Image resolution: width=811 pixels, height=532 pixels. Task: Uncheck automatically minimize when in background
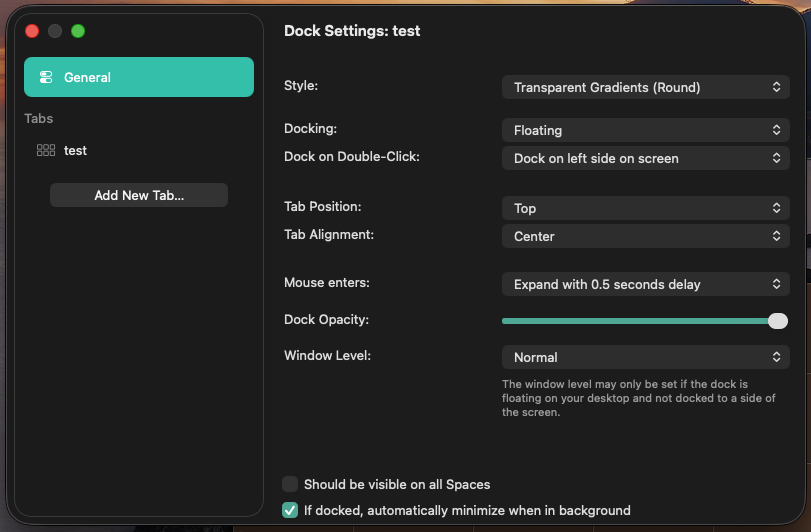pyautogui.click(x=291, y=511)
